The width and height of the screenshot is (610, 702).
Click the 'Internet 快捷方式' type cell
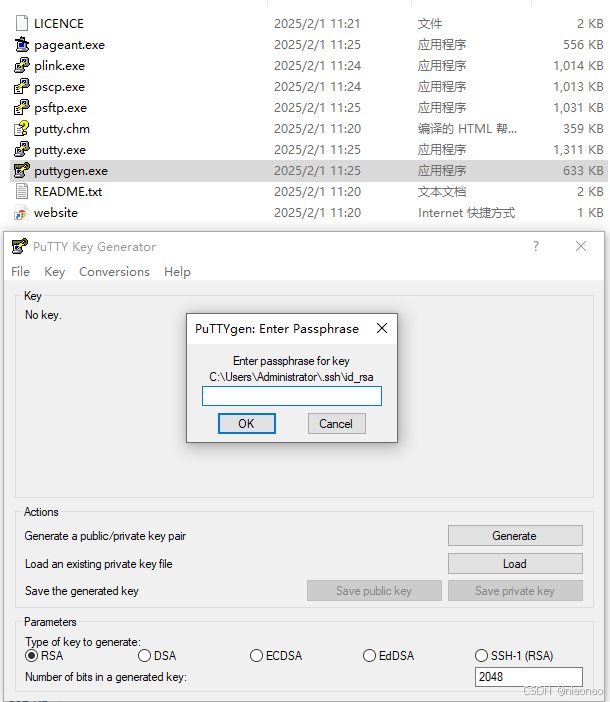click(x=466, y=213)
